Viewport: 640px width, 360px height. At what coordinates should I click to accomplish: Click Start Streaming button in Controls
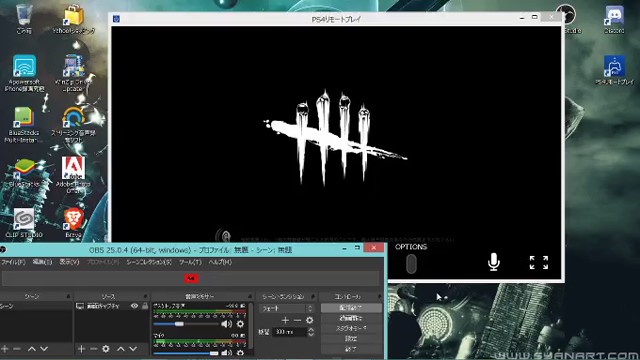pos(351,308)
